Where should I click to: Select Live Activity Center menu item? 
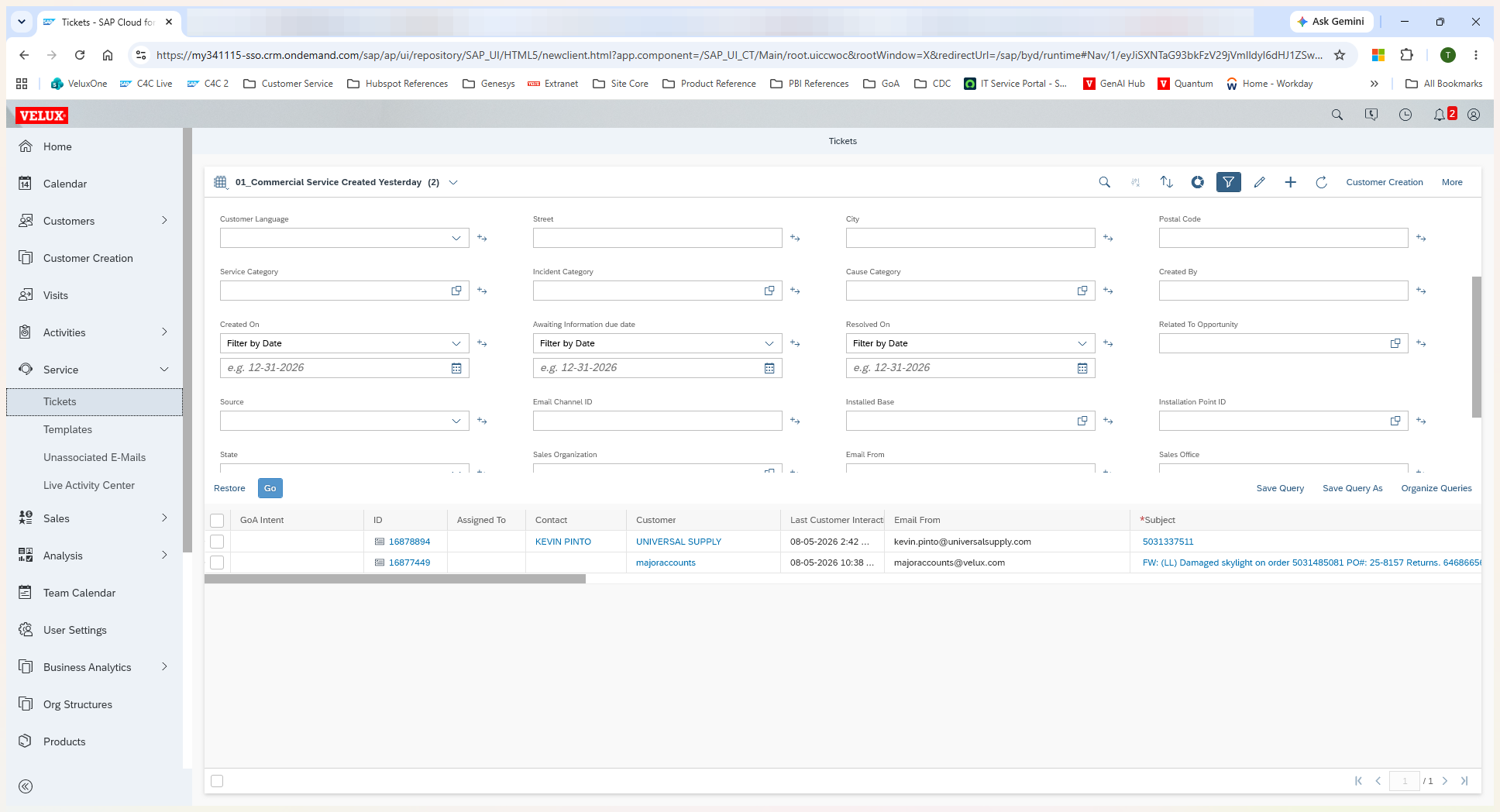[x=89, y=485]
